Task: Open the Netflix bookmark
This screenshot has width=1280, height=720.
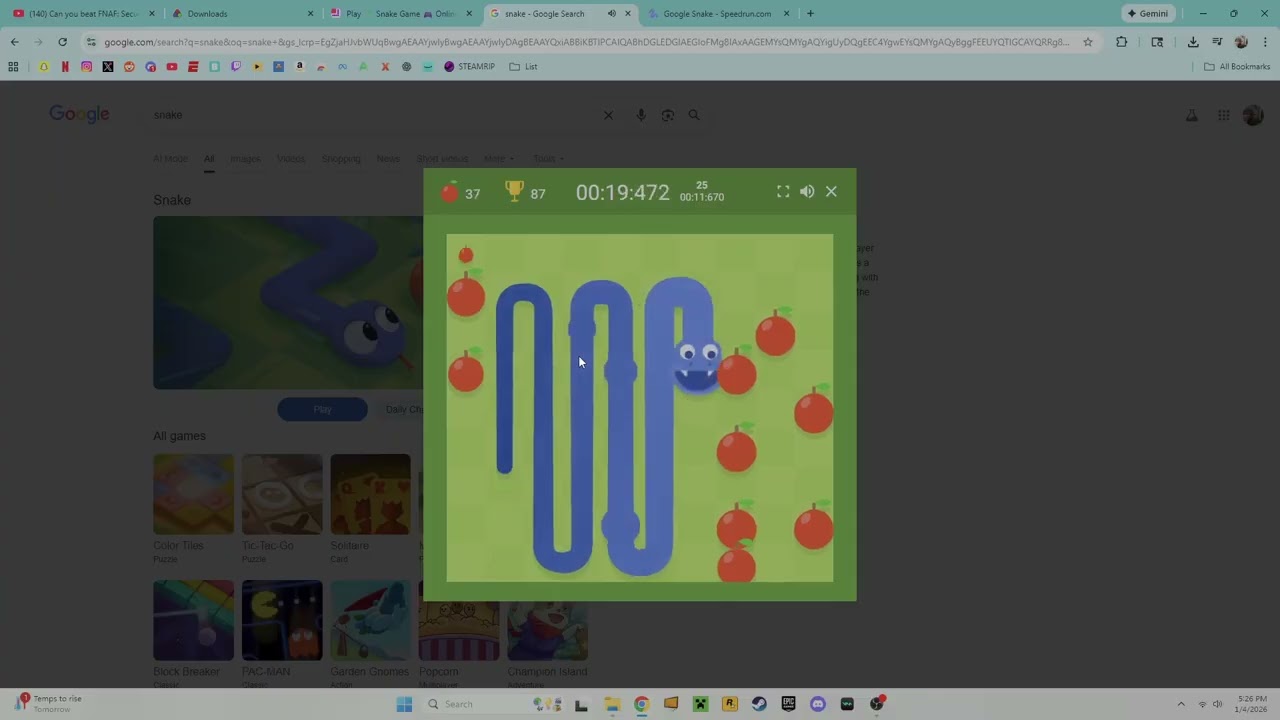Action: [65, 67]
